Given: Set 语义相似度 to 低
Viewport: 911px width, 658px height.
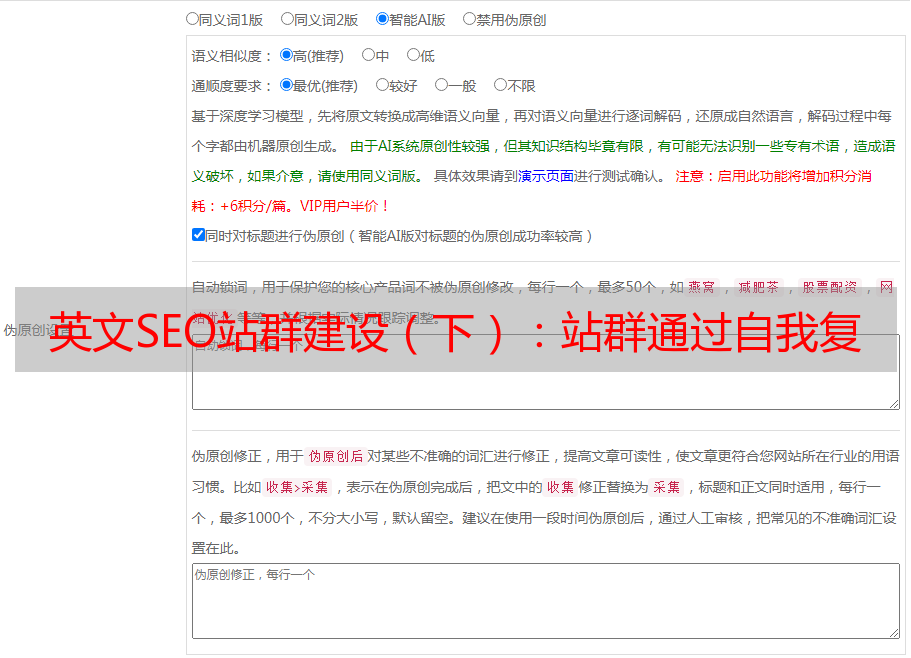Looking at the screenshot, I should 413,55.
